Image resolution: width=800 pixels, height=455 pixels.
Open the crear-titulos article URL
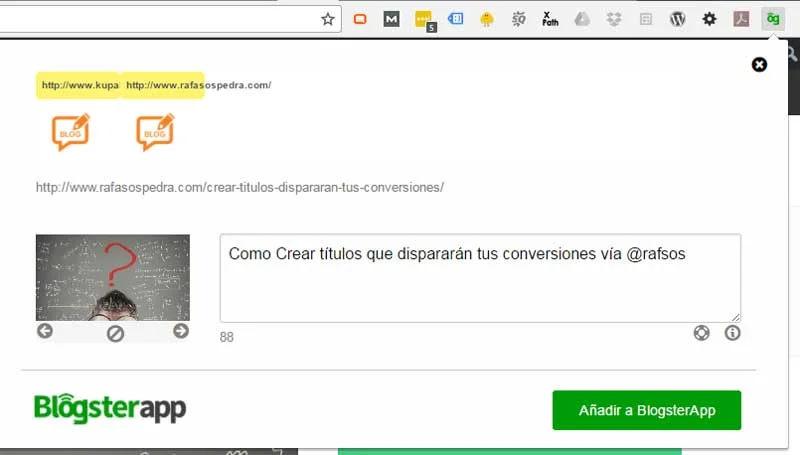point(240,188)
